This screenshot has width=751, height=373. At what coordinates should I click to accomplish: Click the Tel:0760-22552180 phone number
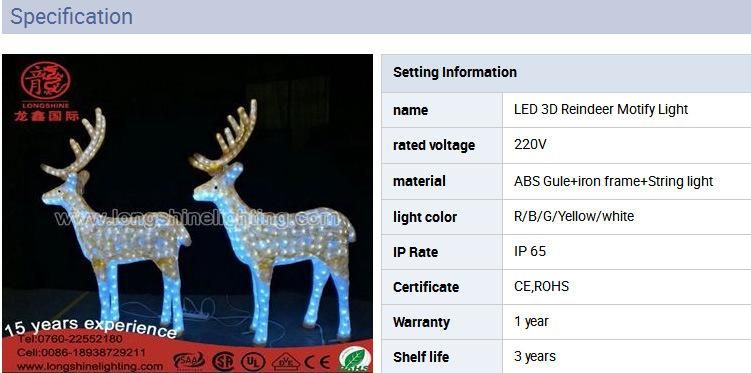tap(69, 339)
